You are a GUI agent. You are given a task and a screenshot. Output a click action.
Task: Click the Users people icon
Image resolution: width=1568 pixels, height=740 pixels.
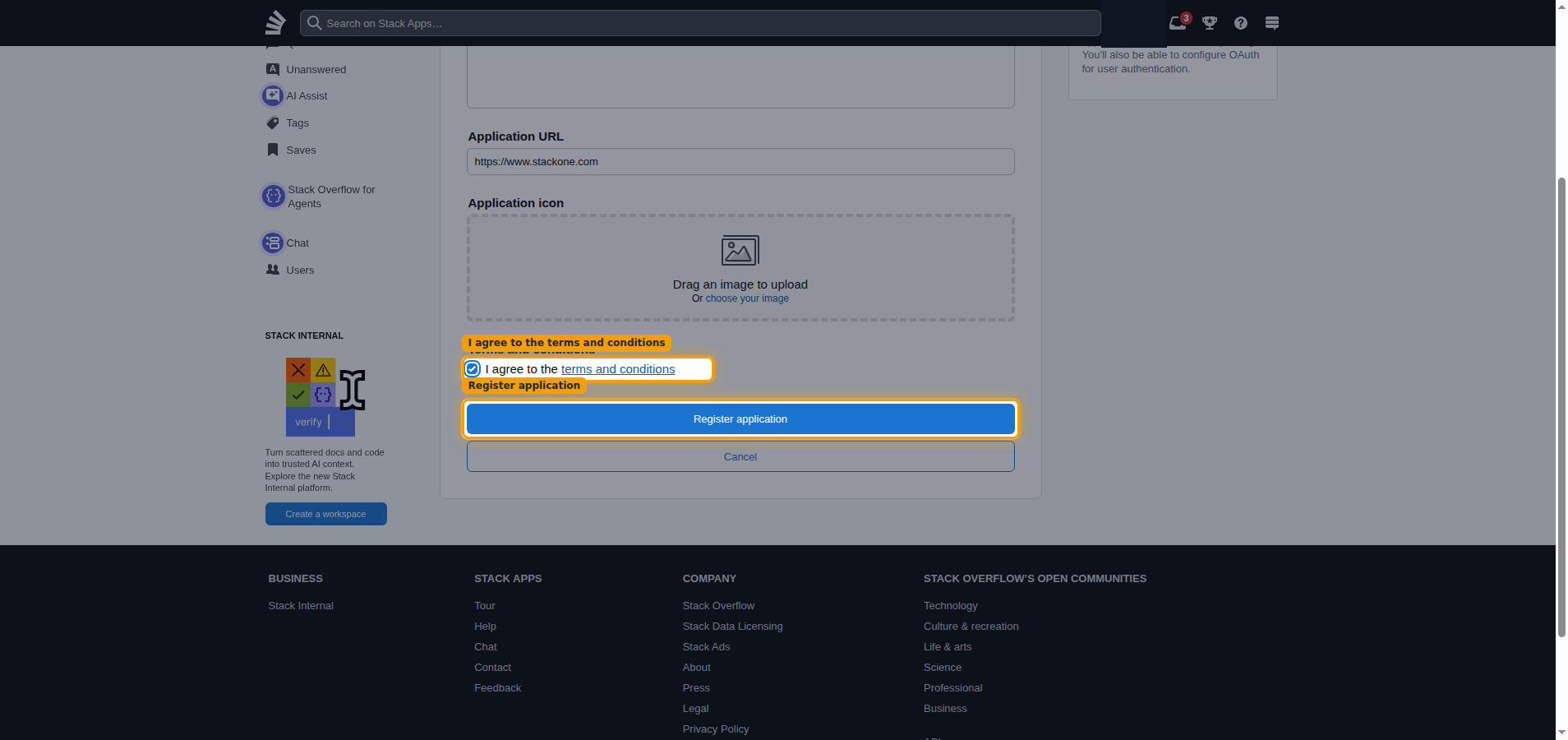tap(273, 270)
